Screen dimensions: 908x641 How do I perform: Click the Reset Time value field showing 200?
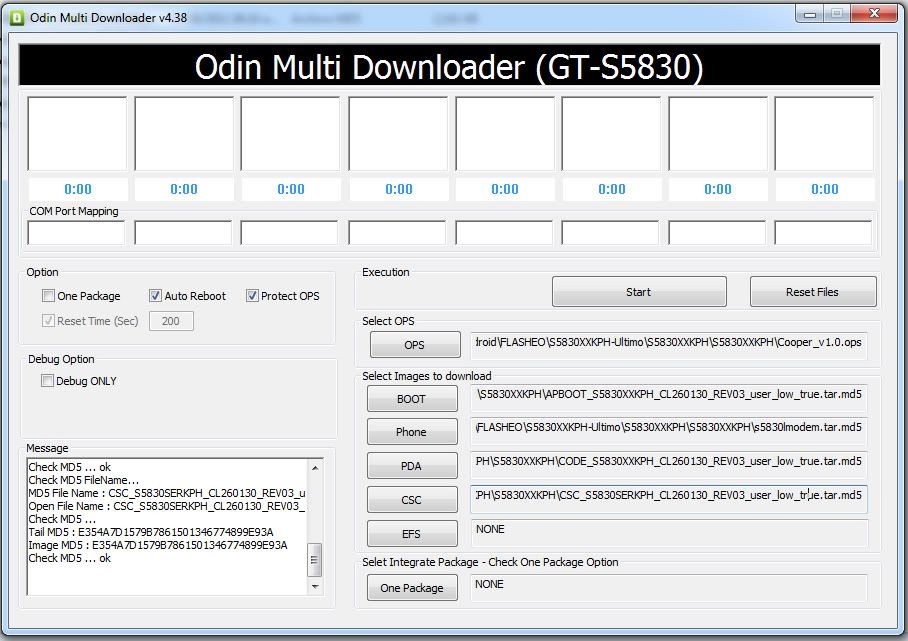(x=171, y=321)
